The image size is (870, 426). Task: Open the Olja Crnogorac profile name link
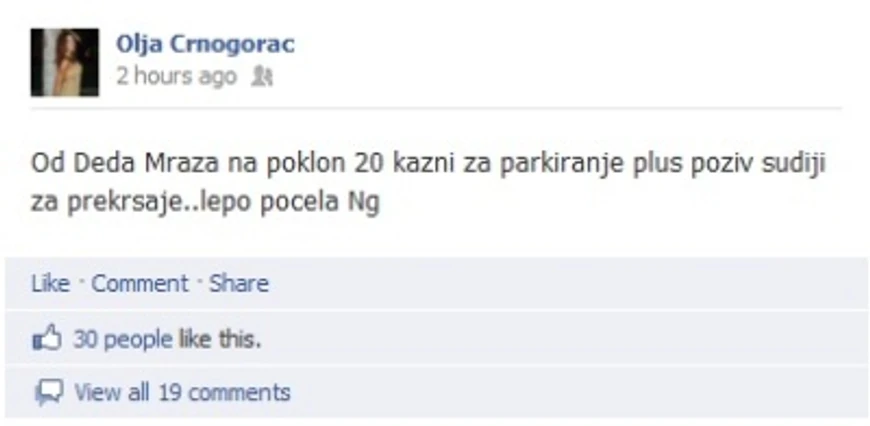click(205, 44)
